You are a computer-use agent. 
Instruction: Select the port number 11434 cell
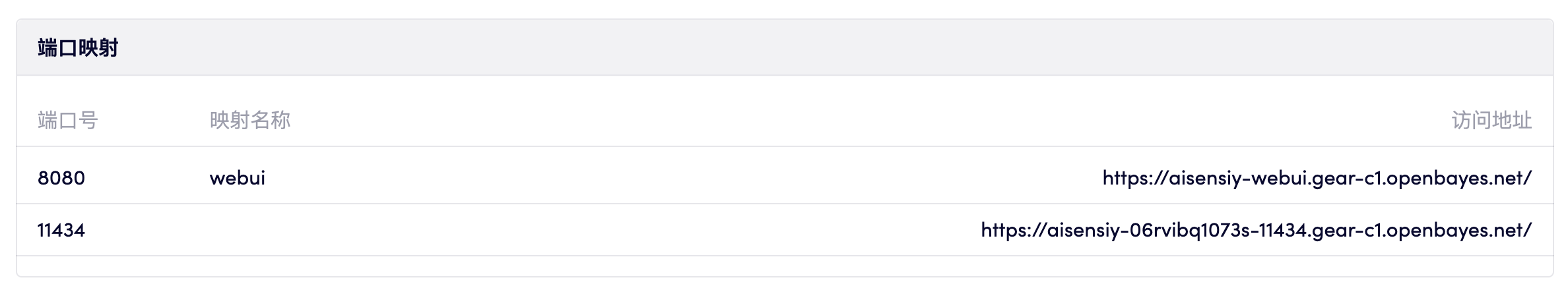(x=61, y=230)
